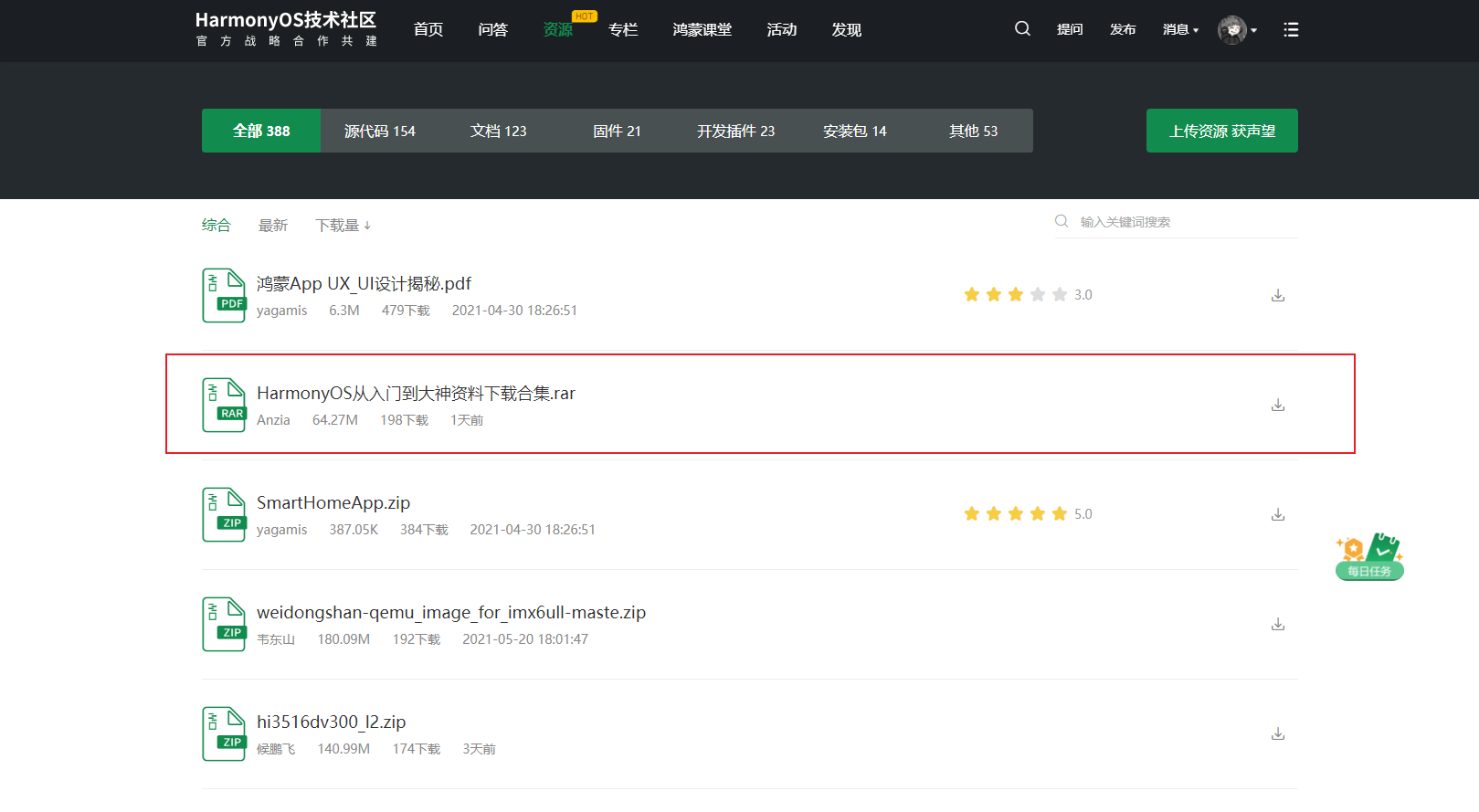
Task: Open 问答 in the top navigation
Action: point(493,29)
